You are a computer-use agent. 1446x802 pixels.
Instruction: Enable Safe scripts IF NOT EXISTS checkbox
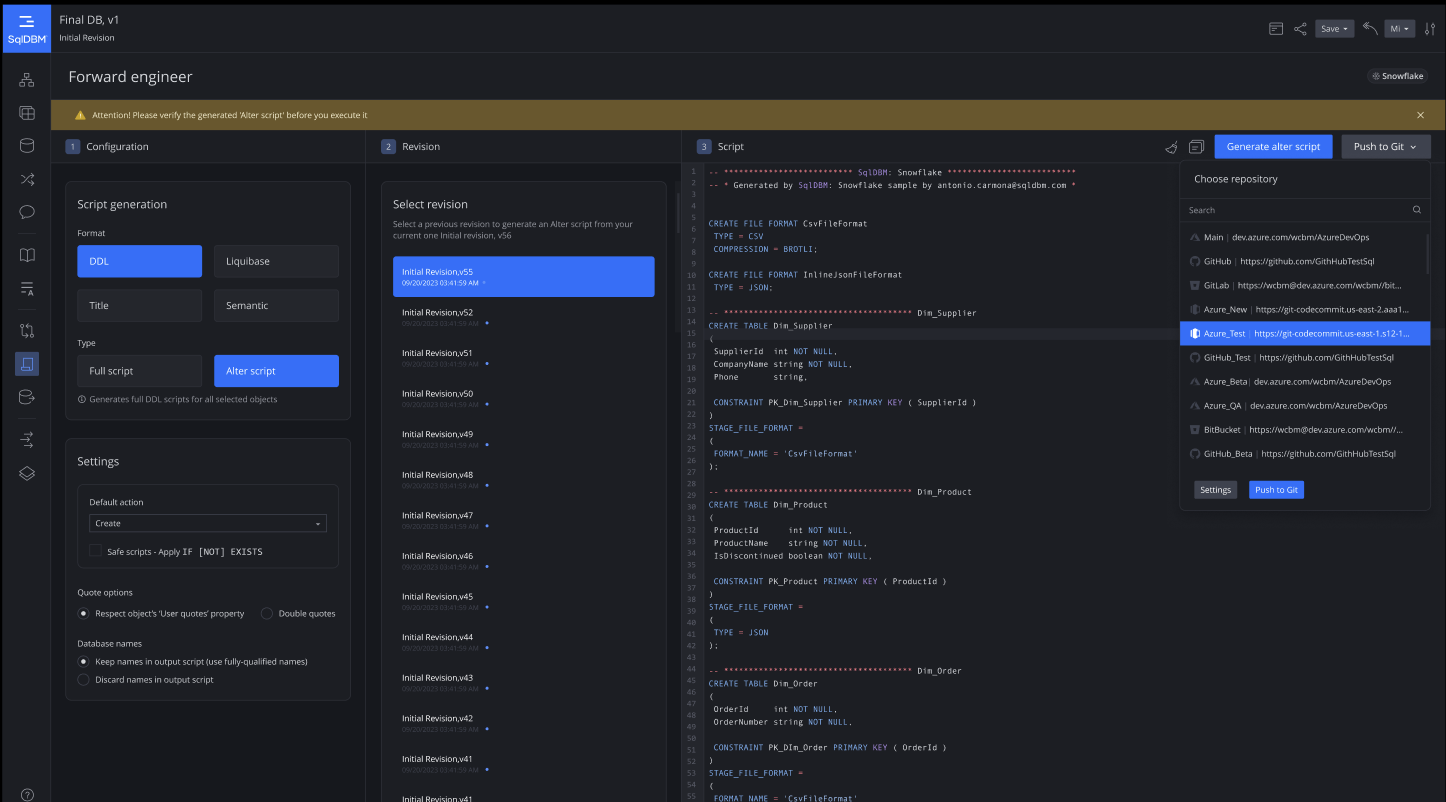pos(96,551)
